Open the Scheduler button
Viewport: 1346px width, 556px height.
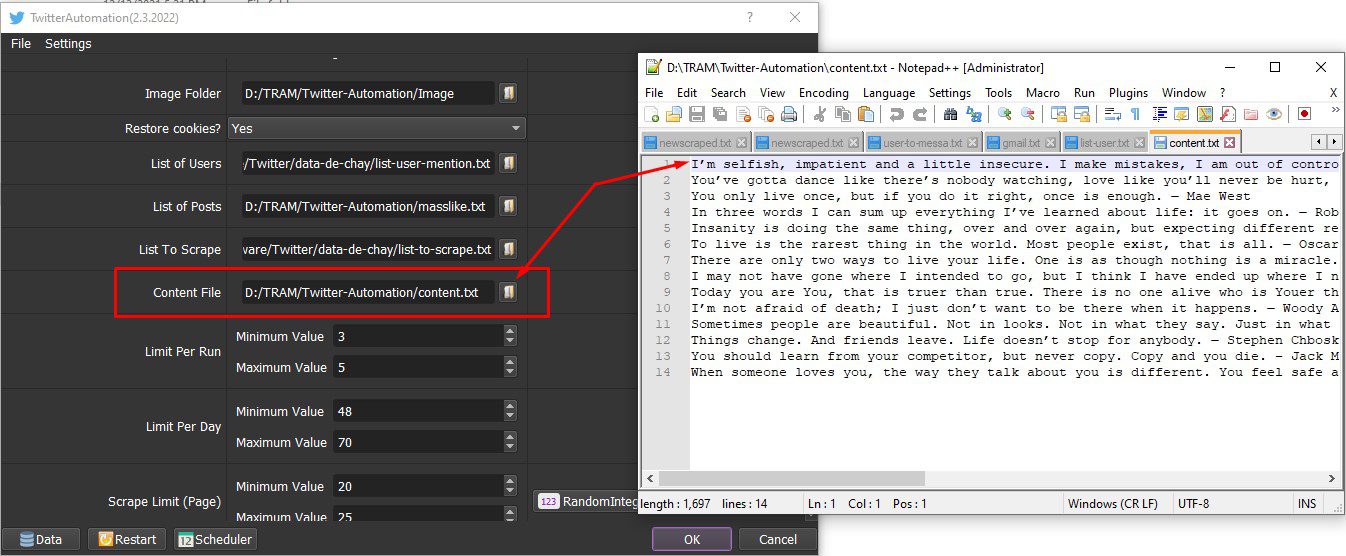[x=215, y=539]
